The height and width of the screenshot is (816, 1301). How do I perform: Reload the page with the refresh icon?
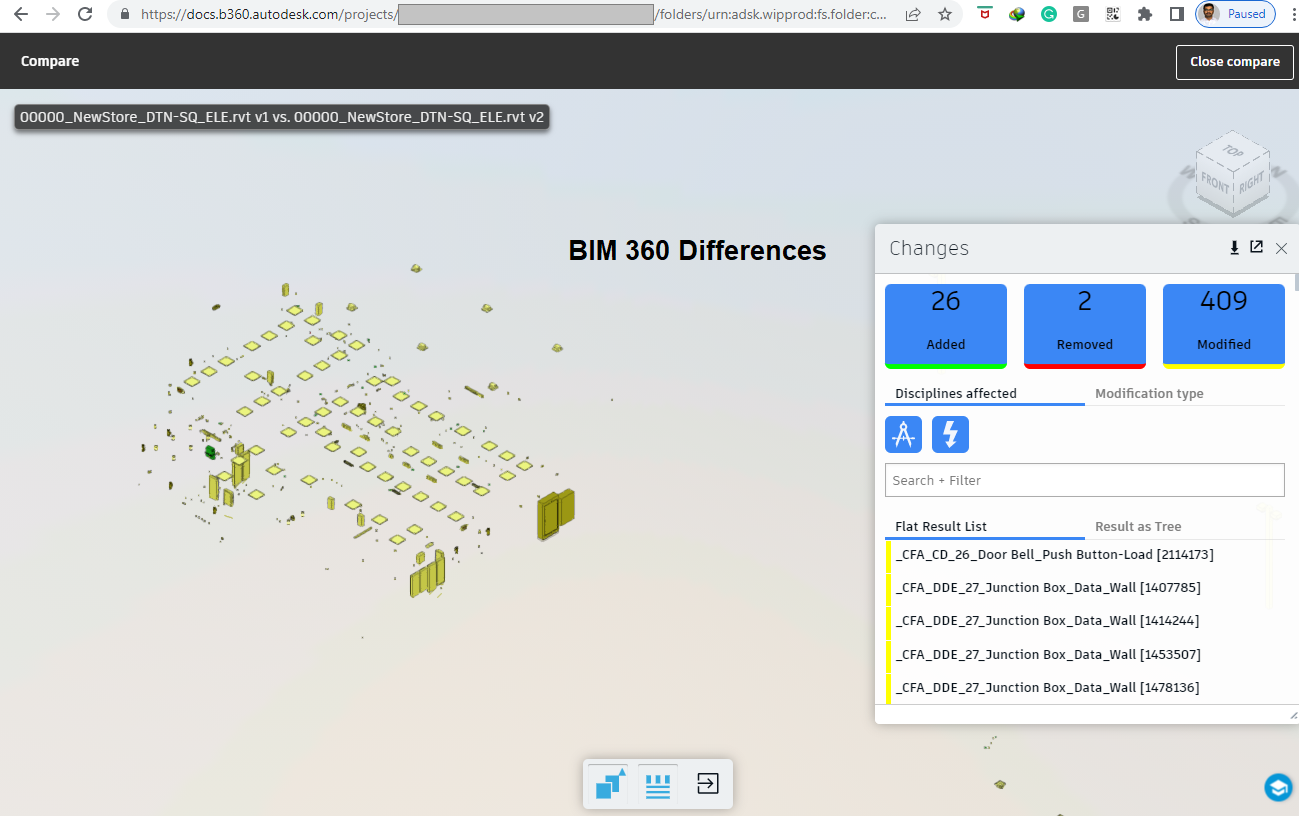coord(85,15)
